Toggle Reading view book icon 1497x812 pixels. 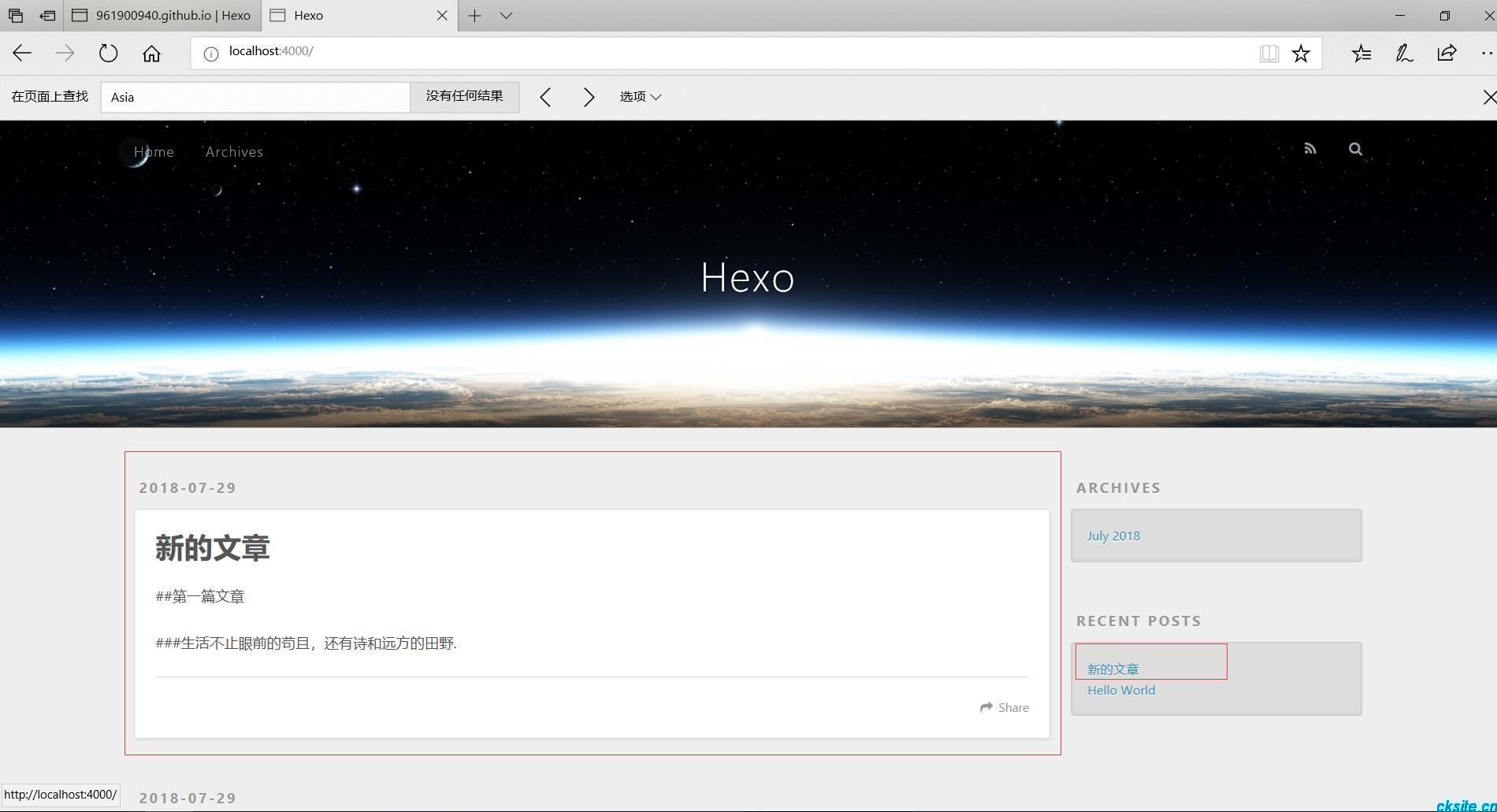pyautogui.click(x=1269, y=53)
